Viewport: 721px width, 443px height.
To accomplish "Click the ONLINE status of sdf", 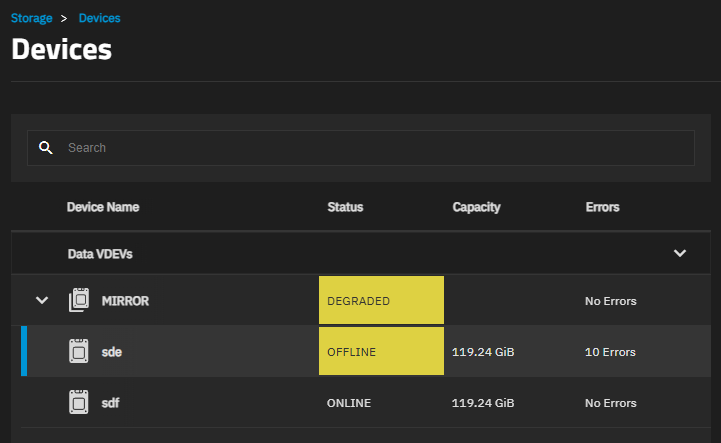I will tap(349, 403).
